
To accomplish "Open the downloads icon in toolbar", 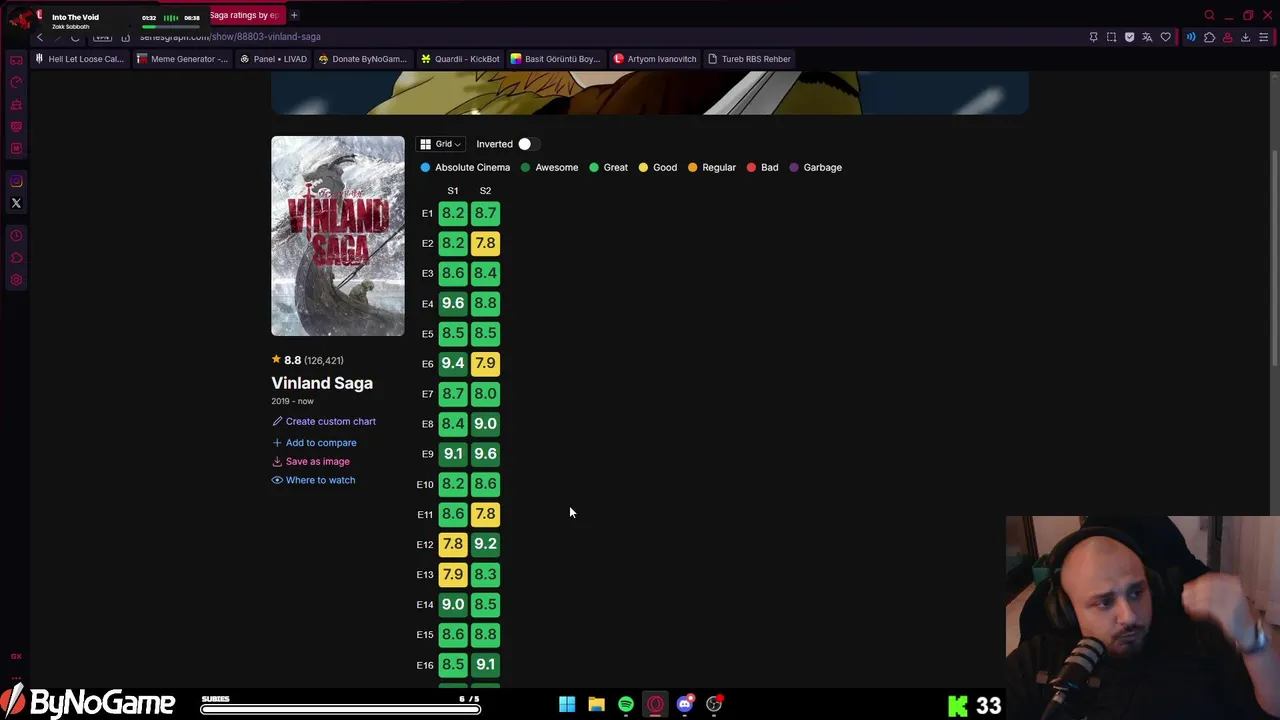I will [x=1245, y=37].
